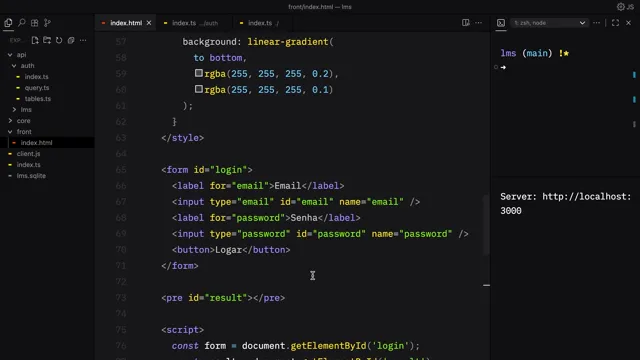The width and height of the screenshot is (640, 360).
Task: Open the Search view in the activity bar
Action: click(22, 23)
